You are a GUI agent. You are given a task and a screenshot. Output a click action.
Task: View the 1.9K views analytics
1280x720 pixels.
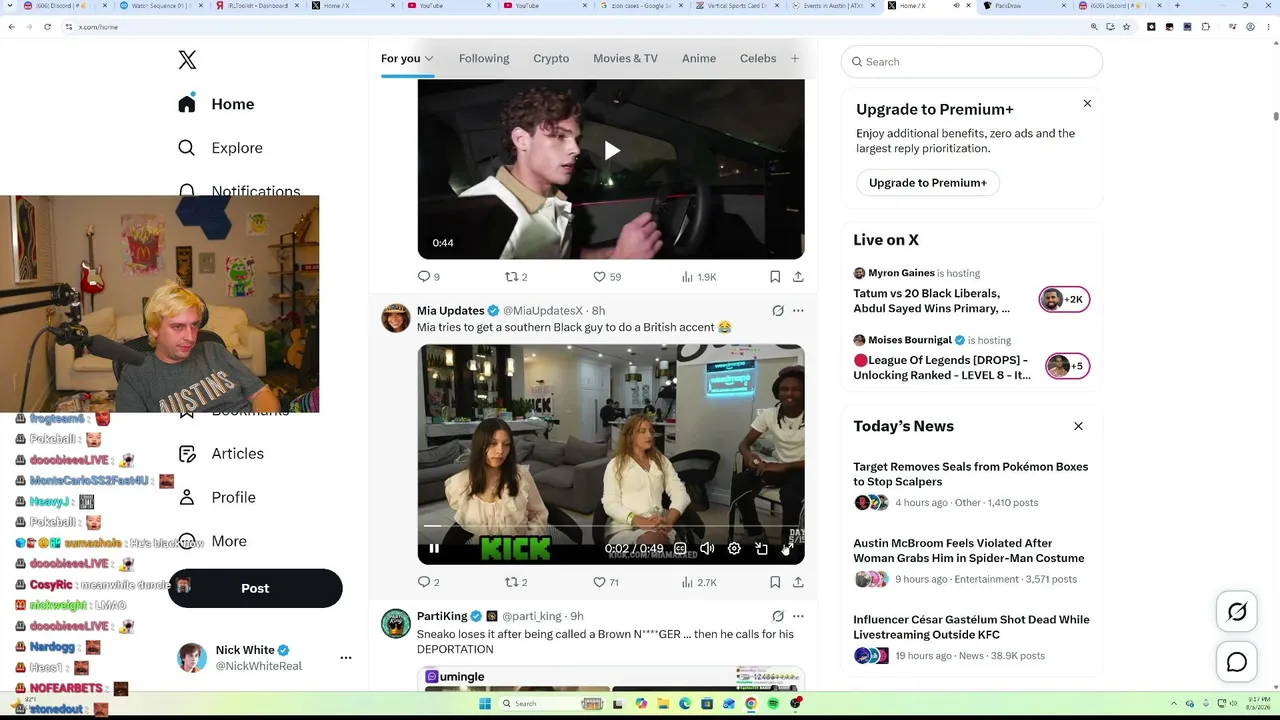click(x=698, y=277)
